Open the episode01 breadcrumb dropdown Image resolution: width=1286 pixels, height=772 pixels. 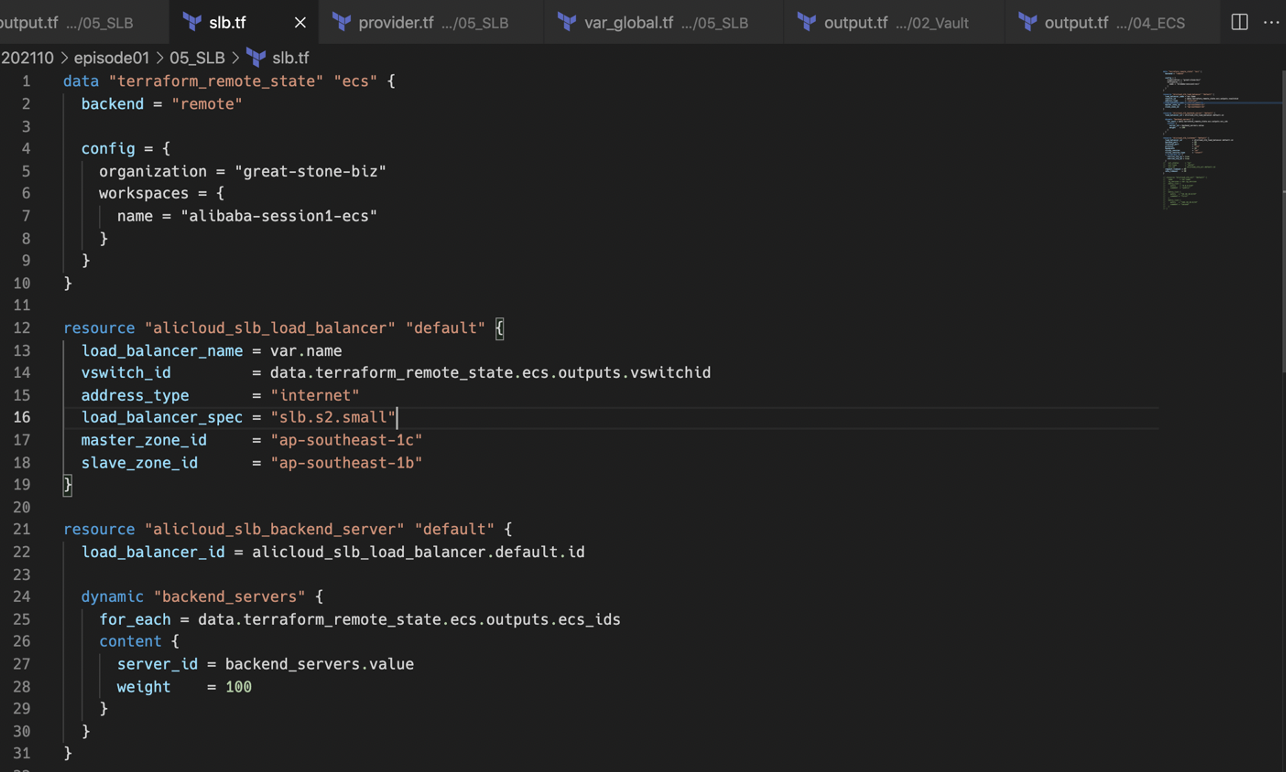(x=111, y=57)
